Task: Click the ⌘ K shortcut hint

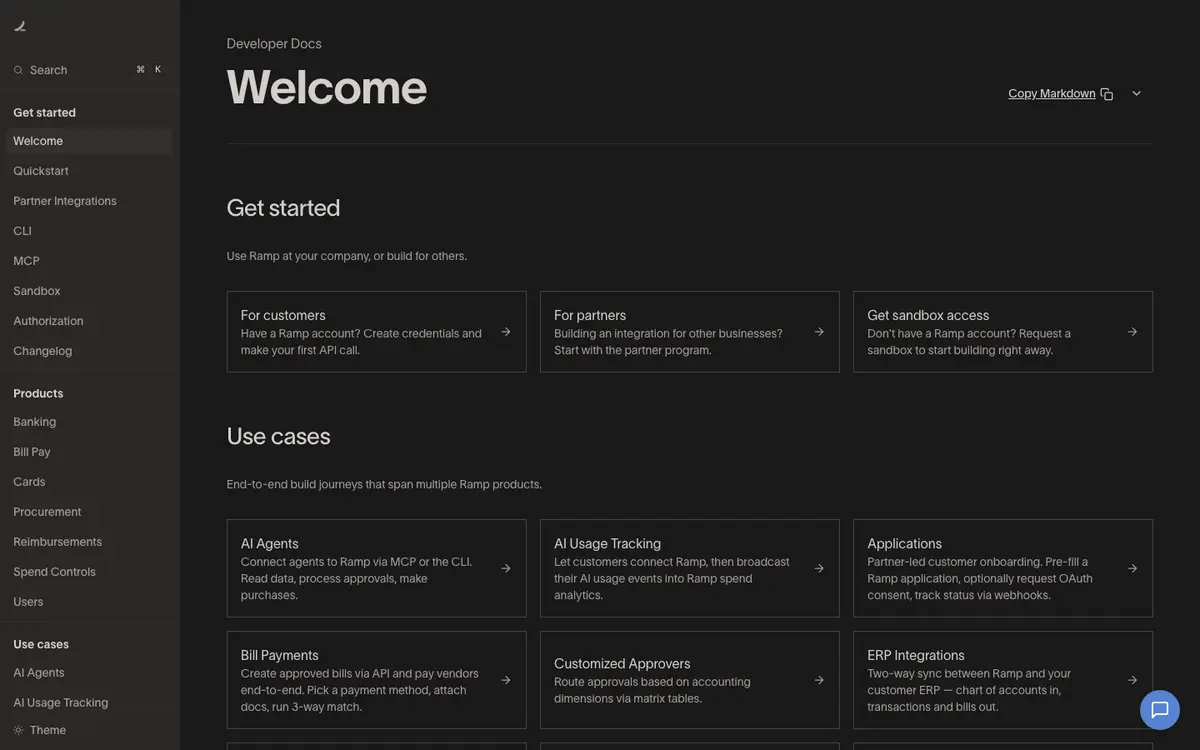Action: click(149, 70)
